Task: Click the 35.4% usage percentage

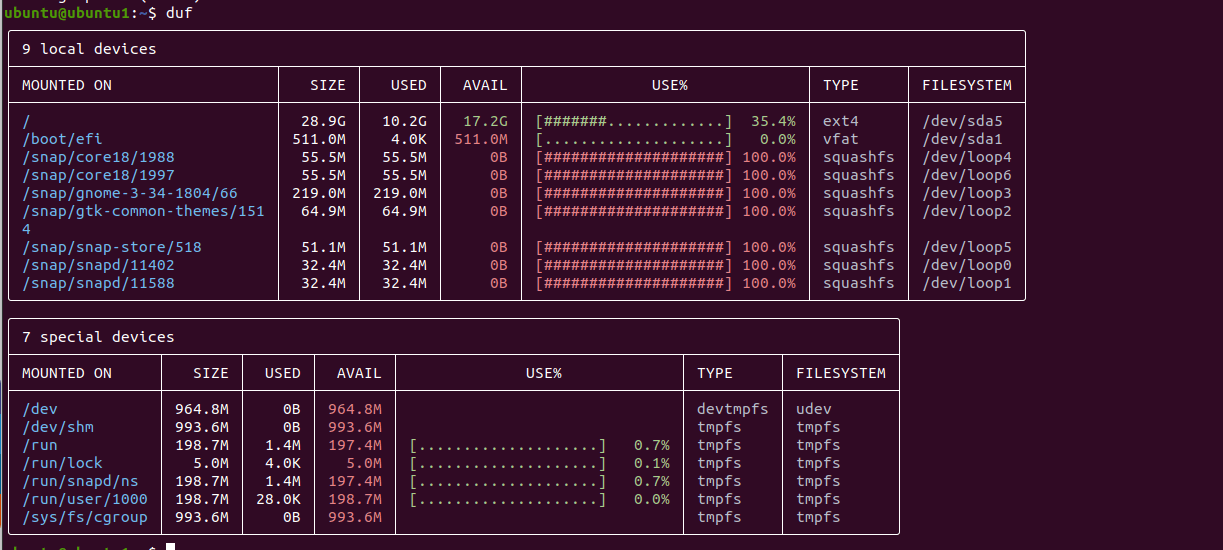Action: click(773, 121)
